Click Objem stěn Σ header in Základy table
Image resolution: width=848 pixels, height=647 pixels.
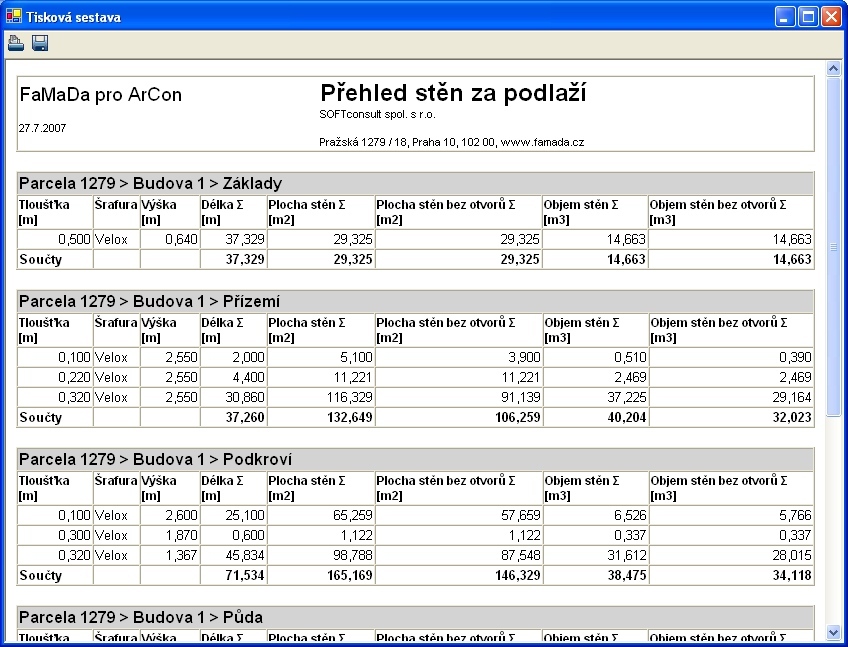pos(595,212)
